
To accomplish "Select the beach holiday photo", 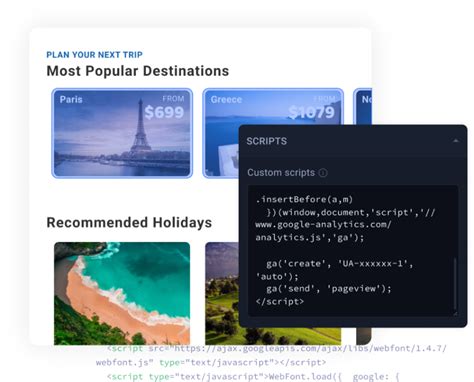I will tap(122, 293).
